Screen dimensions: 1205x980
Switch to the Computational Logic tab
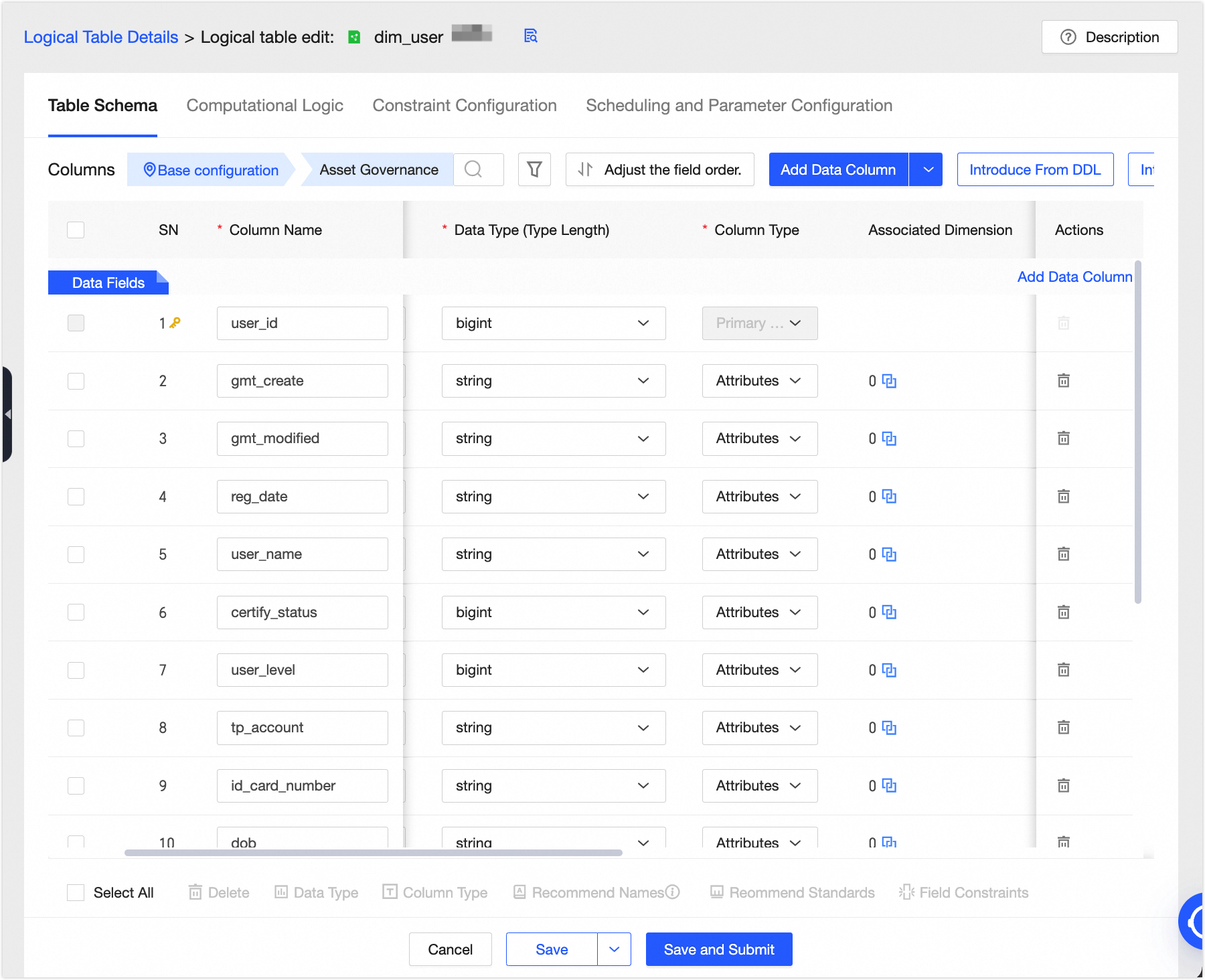pos(265,105)
